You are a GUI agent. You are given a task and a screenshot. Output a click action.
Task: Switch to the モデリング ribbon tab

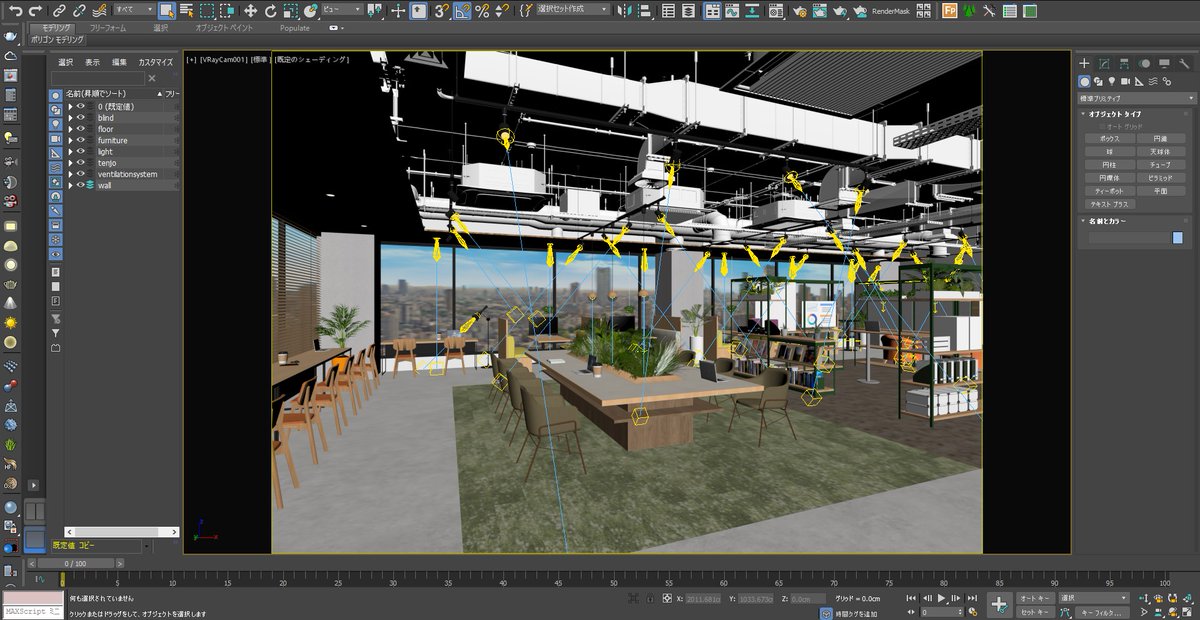coord(57,28)
